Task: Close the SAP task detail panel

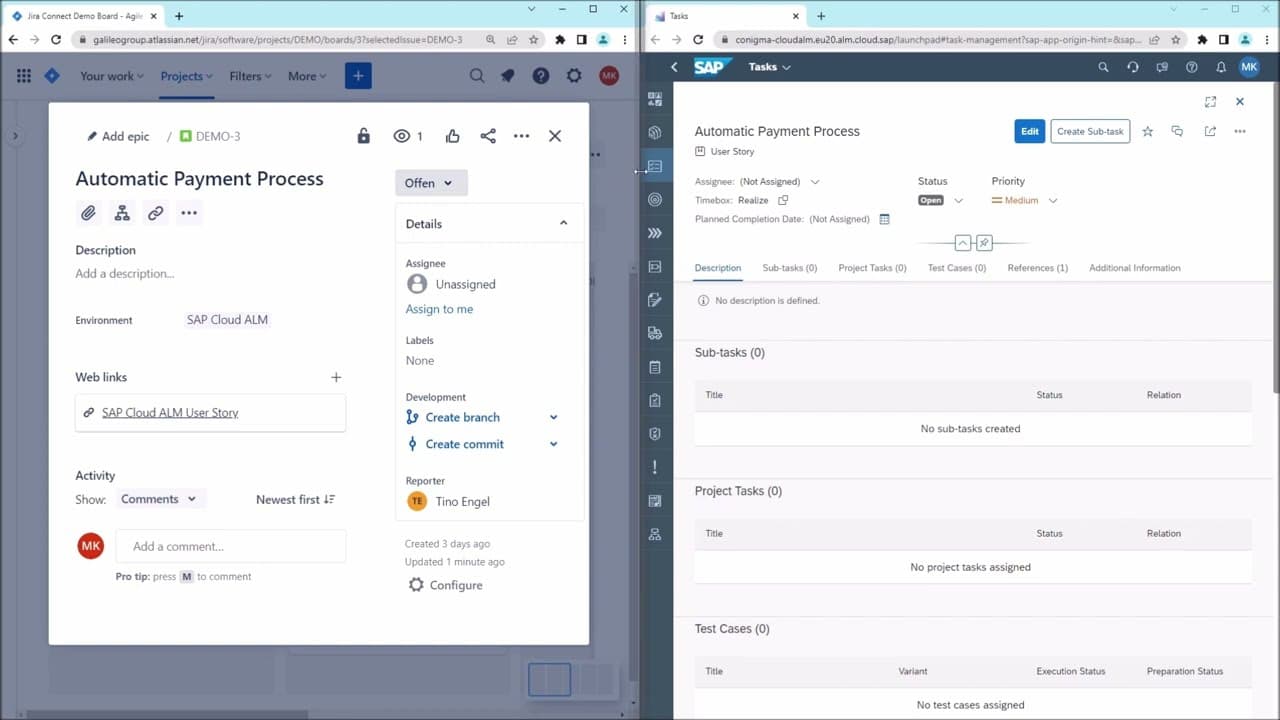Action: pos(1240,101)
